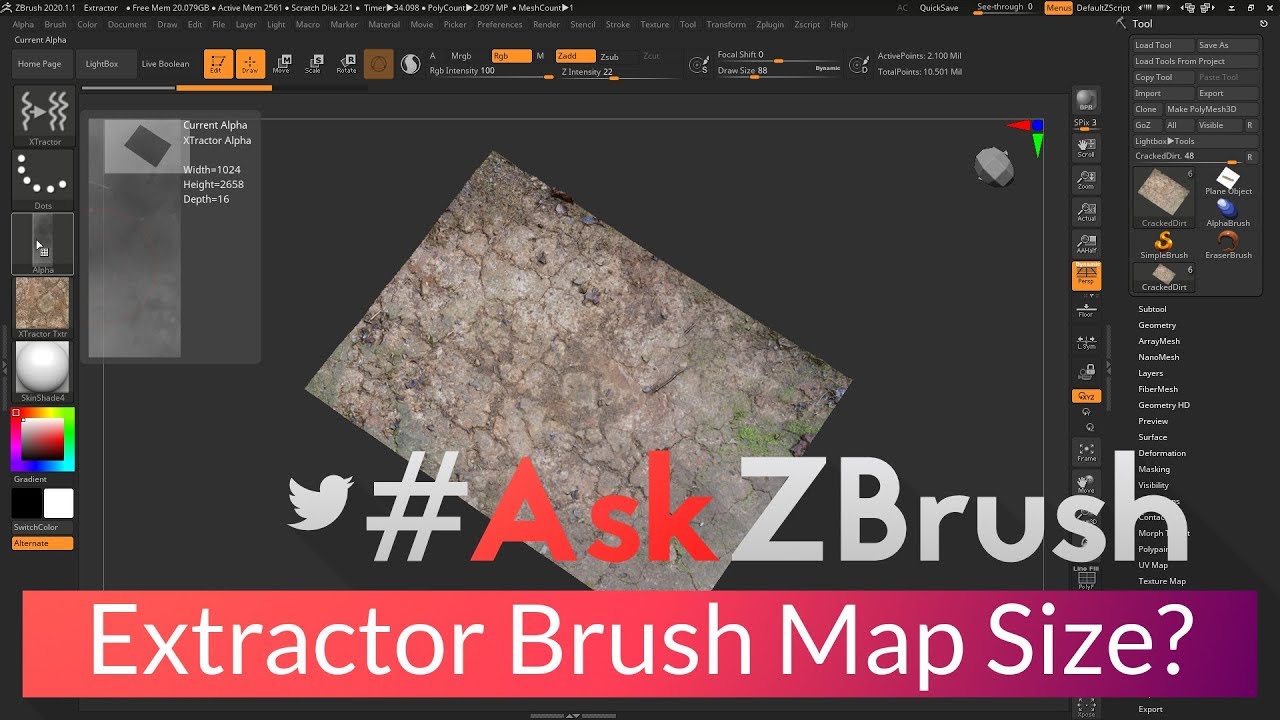Click Load Tool button

click(x=1163, y=45)
